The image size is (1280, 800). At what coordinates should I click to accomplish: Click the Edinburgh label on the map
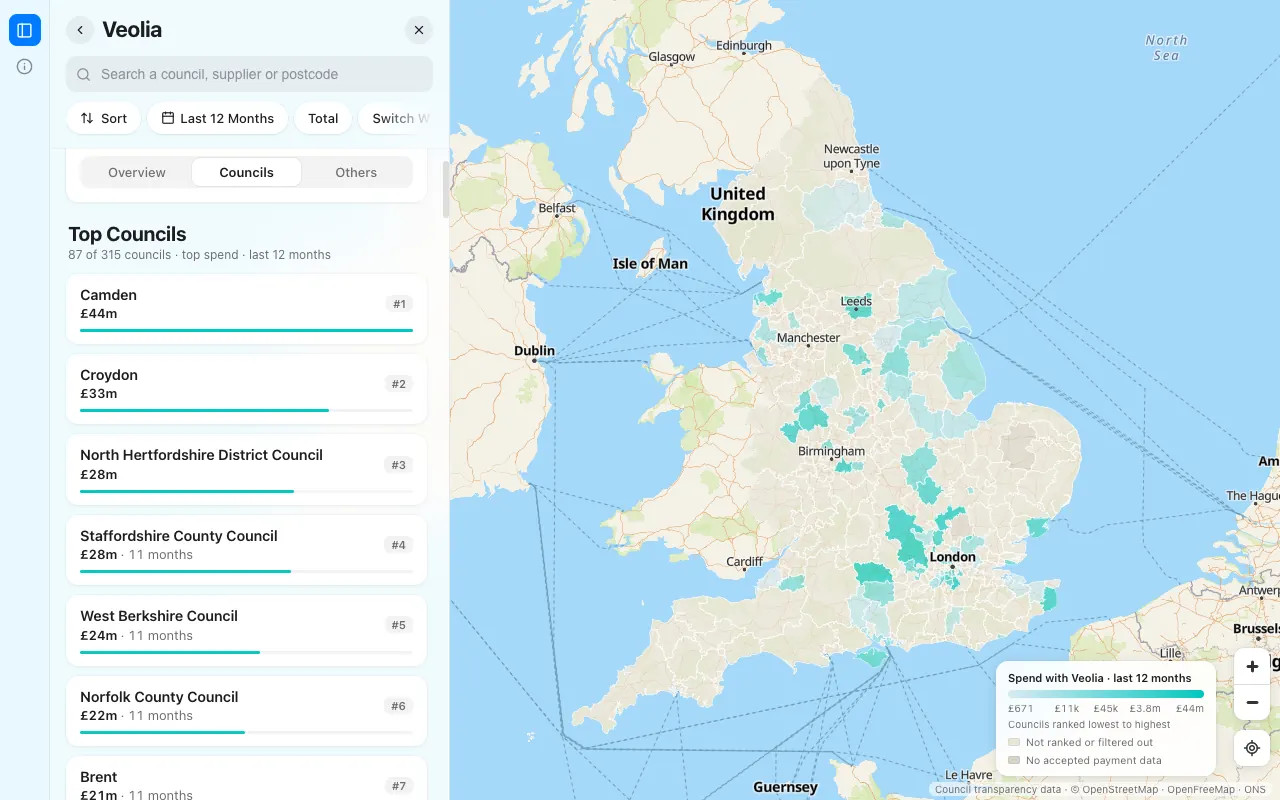point(744,46)
